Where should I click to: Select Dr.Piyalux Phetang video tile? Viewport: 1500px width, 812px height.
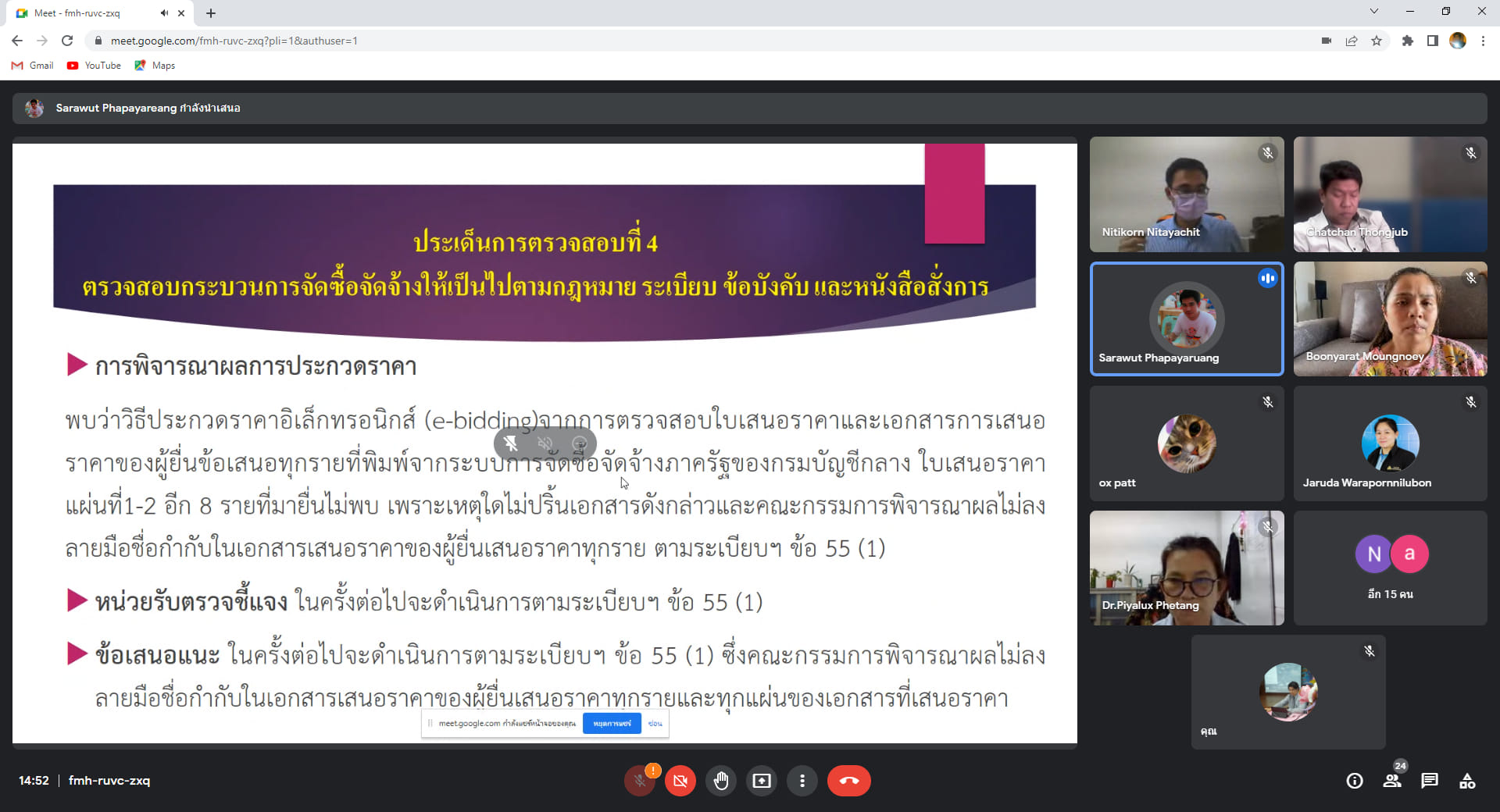tap(1187, 568)
